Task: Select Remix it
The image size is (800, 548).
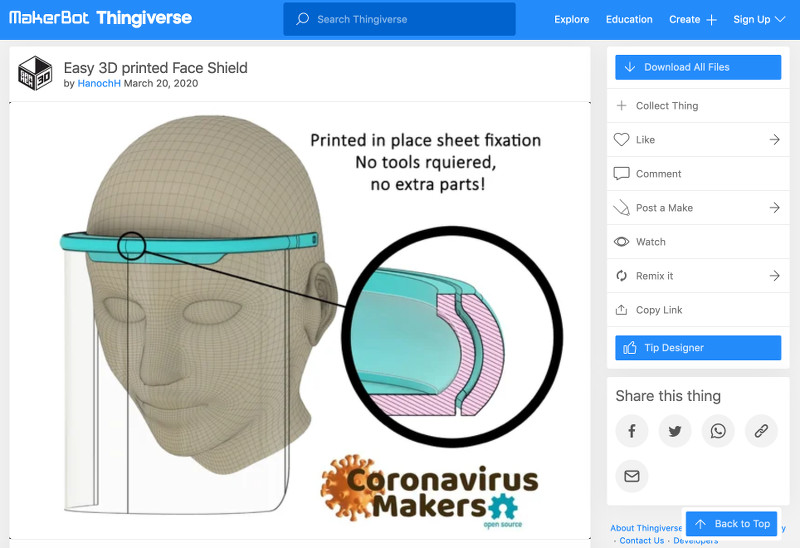Action: (655, 276)
